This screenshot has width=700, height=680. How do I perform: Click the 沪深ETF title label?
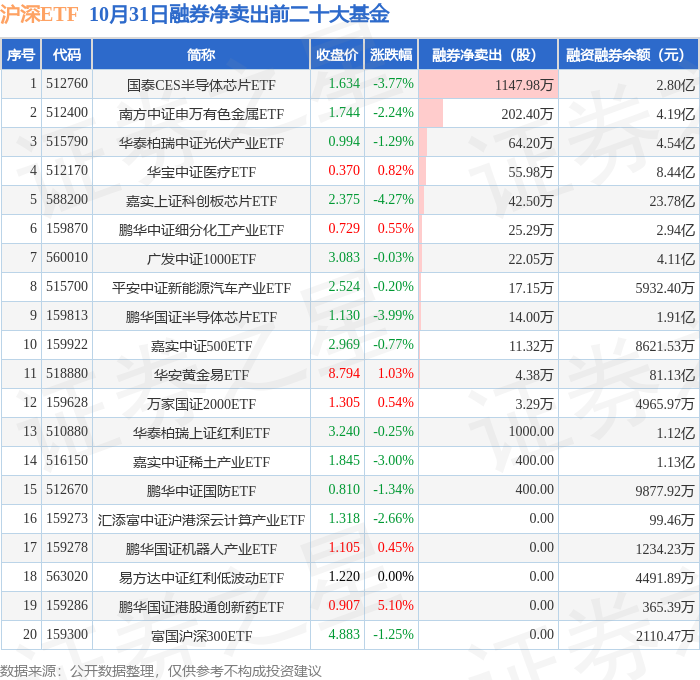(39, 15)
